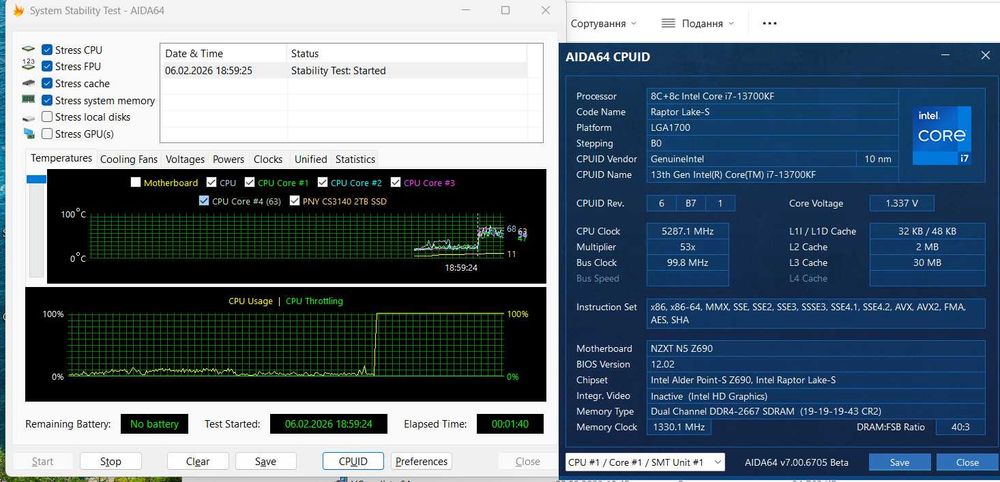This screenshot has height=482, width=1000.
Task: Uncheck Stress CPU checkbox
Action: click(x=47, y=50)
